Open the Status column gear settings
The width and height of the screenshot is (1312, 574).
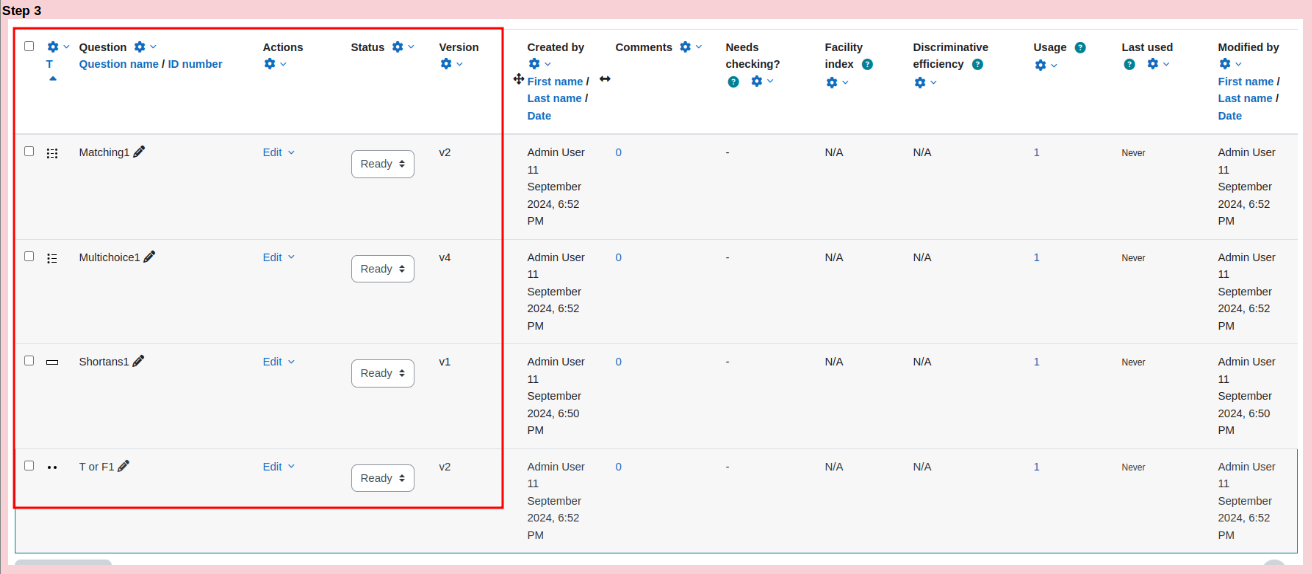[x=403, y=47]
